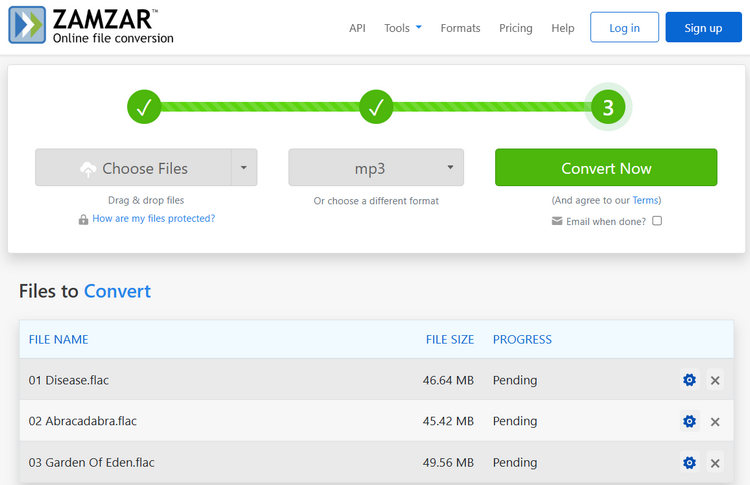Click the FILE SIZE column header
The width and height of the screenshot is (750, 485).
[x=450, y=340]
